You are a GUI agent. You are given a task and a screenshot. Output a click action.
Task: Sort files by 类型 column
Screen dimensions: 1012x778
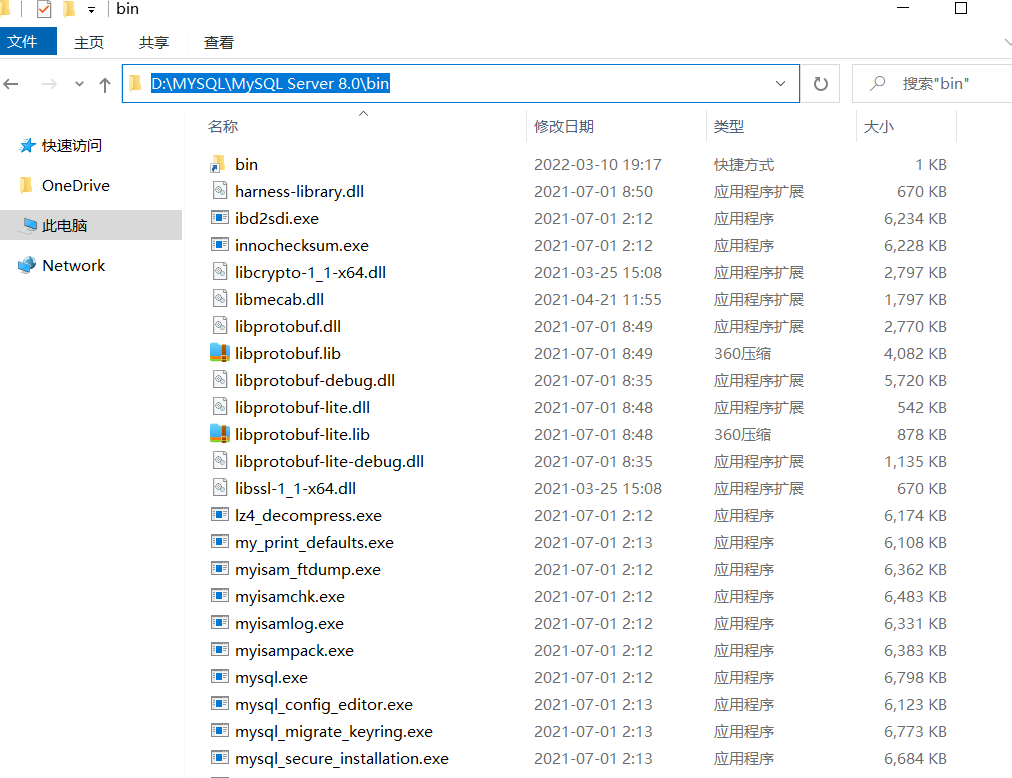pos(729,127)
